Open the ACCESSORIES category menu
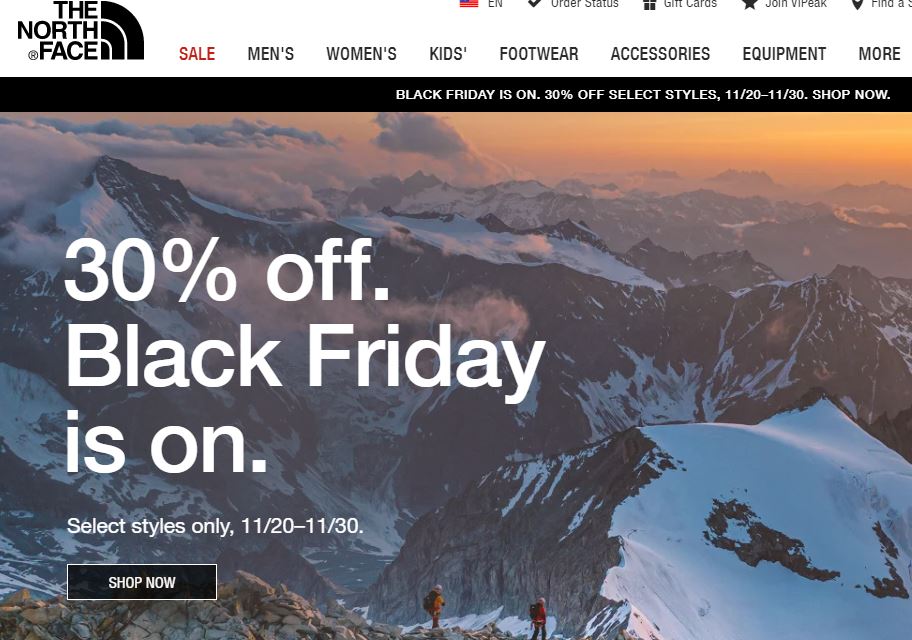The width and height of the screenshot is (912, 640). click(x=660, y=54)
